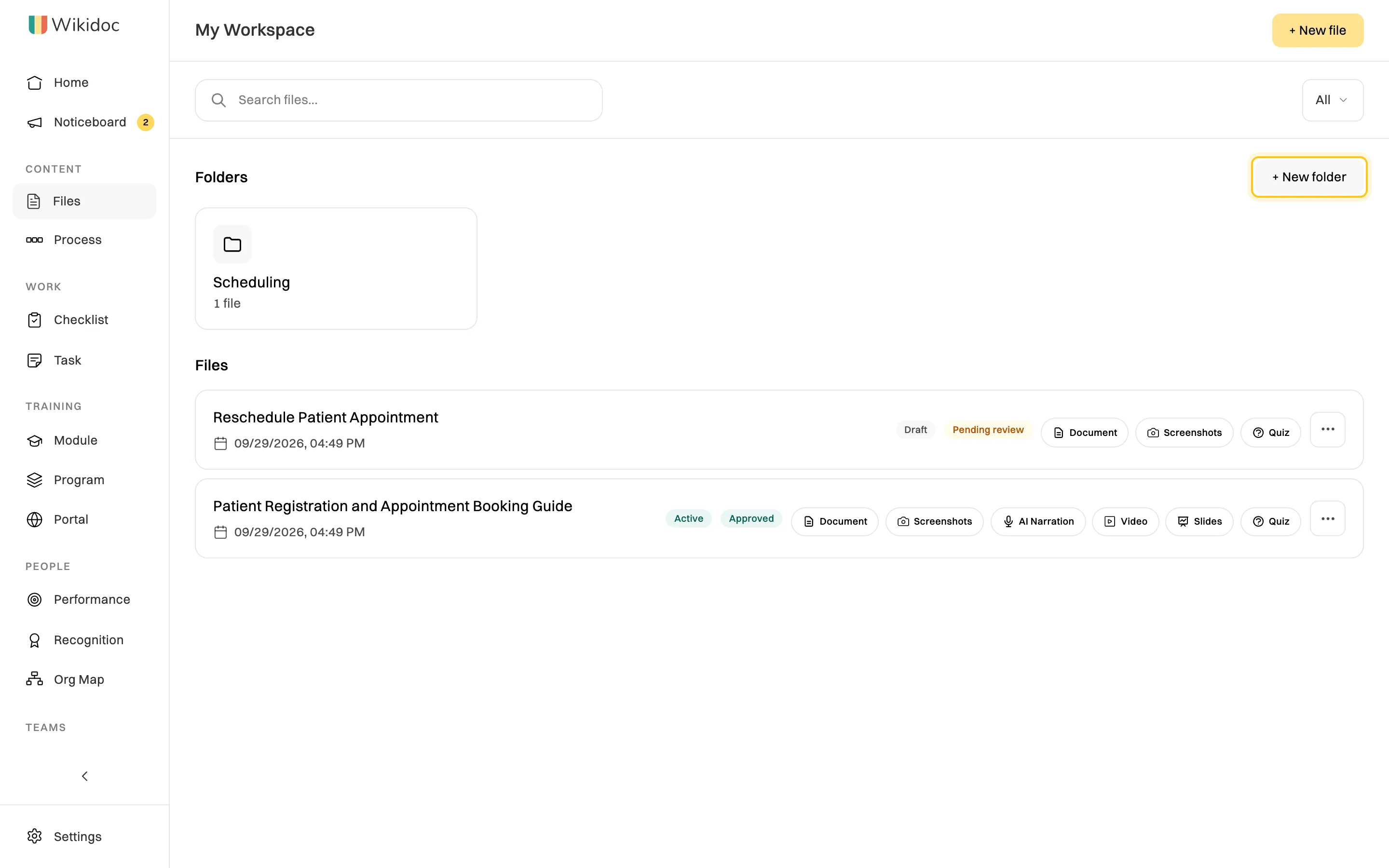Click the Program layers icon
The height and width of the screenshot is (868, 1389).
tap(34, 480)
